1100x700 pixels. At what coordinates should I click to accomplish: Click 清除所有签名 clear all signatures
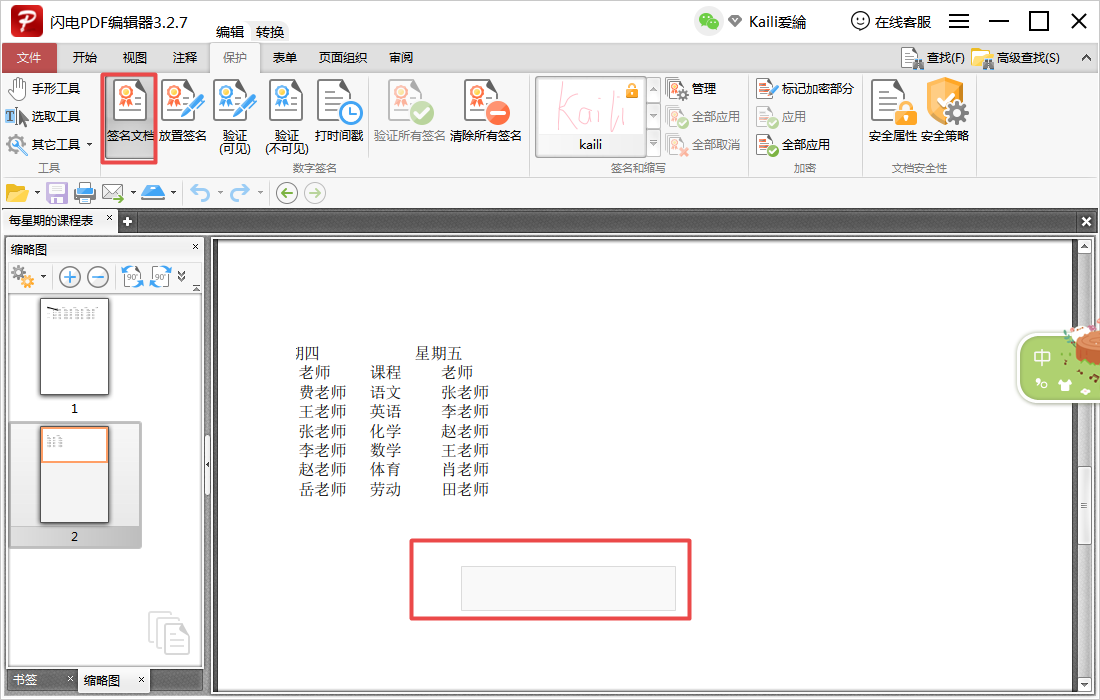point(485,111)
